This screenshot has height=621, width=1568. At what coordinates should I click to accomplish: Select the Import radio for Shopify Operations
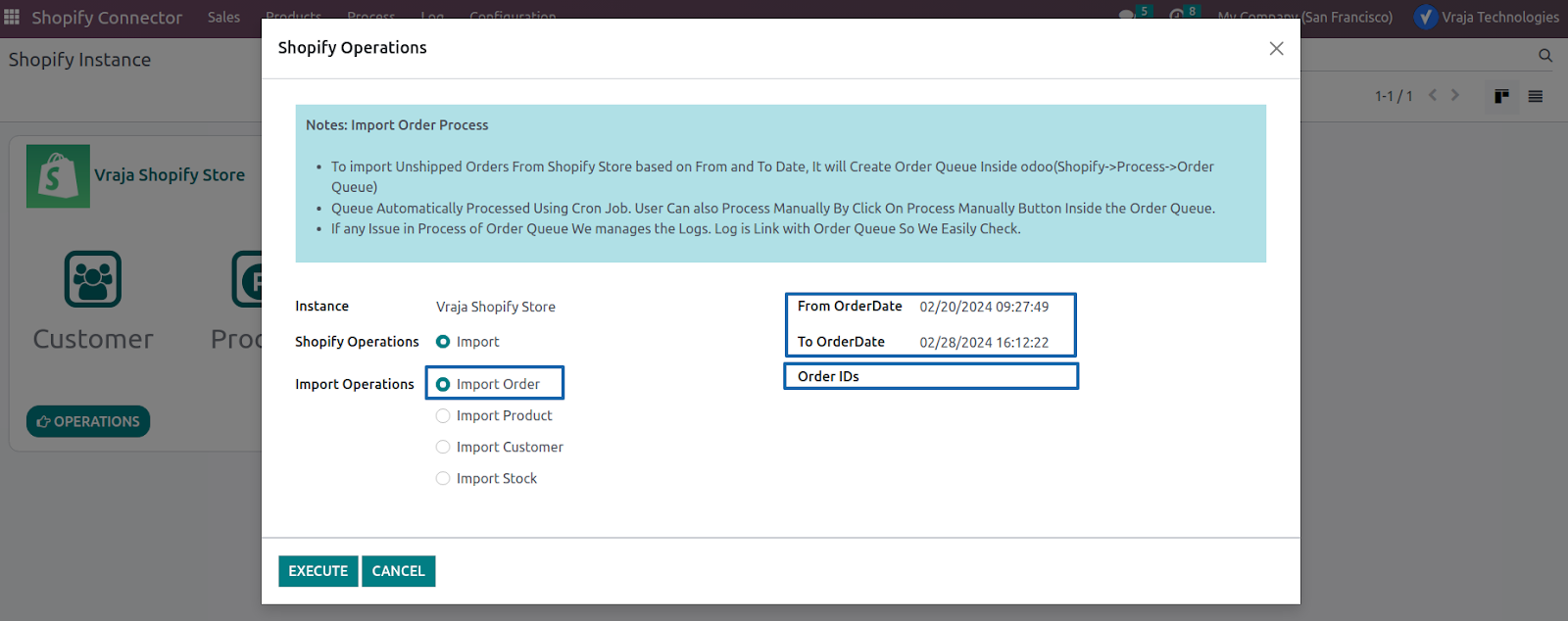click(443, 342)
